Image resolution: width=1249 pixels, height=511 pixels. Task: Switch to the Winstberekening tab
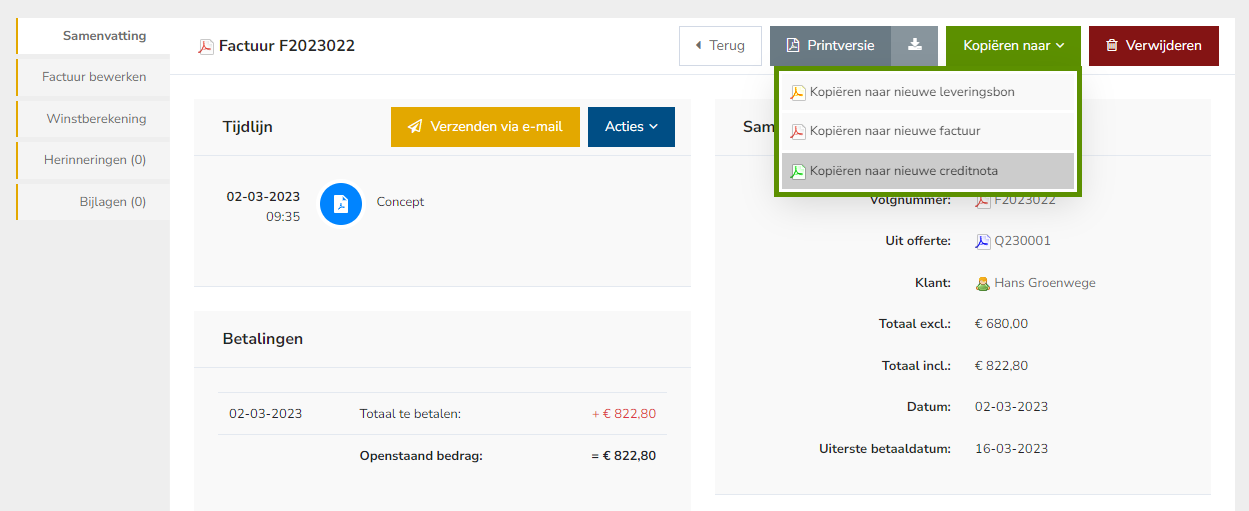tap(96, 119)
